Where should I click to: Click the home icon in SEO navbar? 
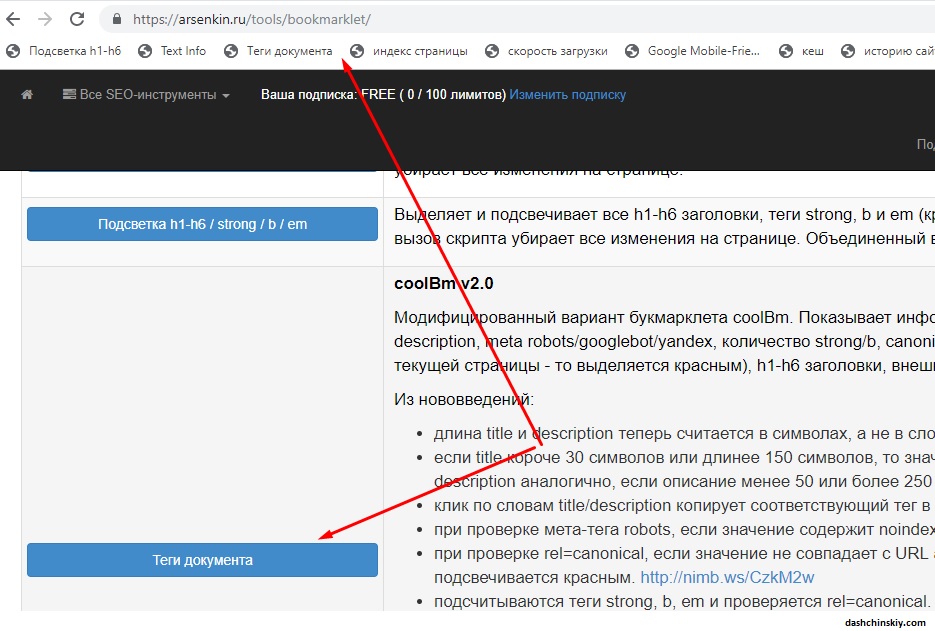point(26,94)
